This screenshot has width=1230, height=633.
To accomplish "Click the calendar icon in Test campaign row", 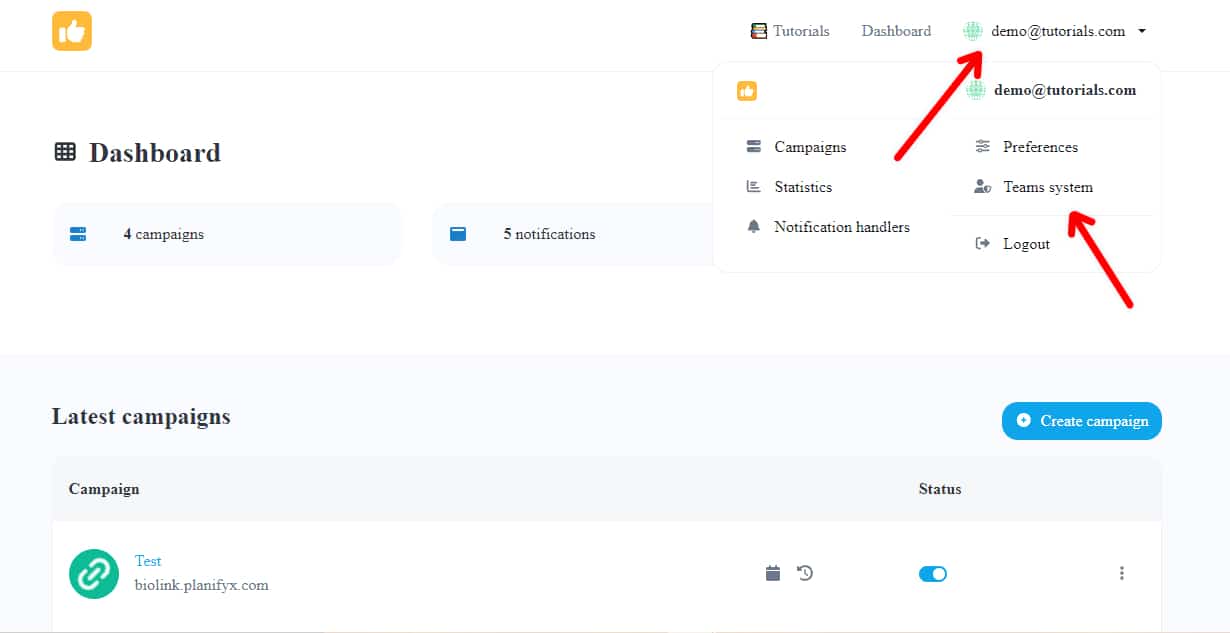I will pyautogui.click(x=772, y=573).
